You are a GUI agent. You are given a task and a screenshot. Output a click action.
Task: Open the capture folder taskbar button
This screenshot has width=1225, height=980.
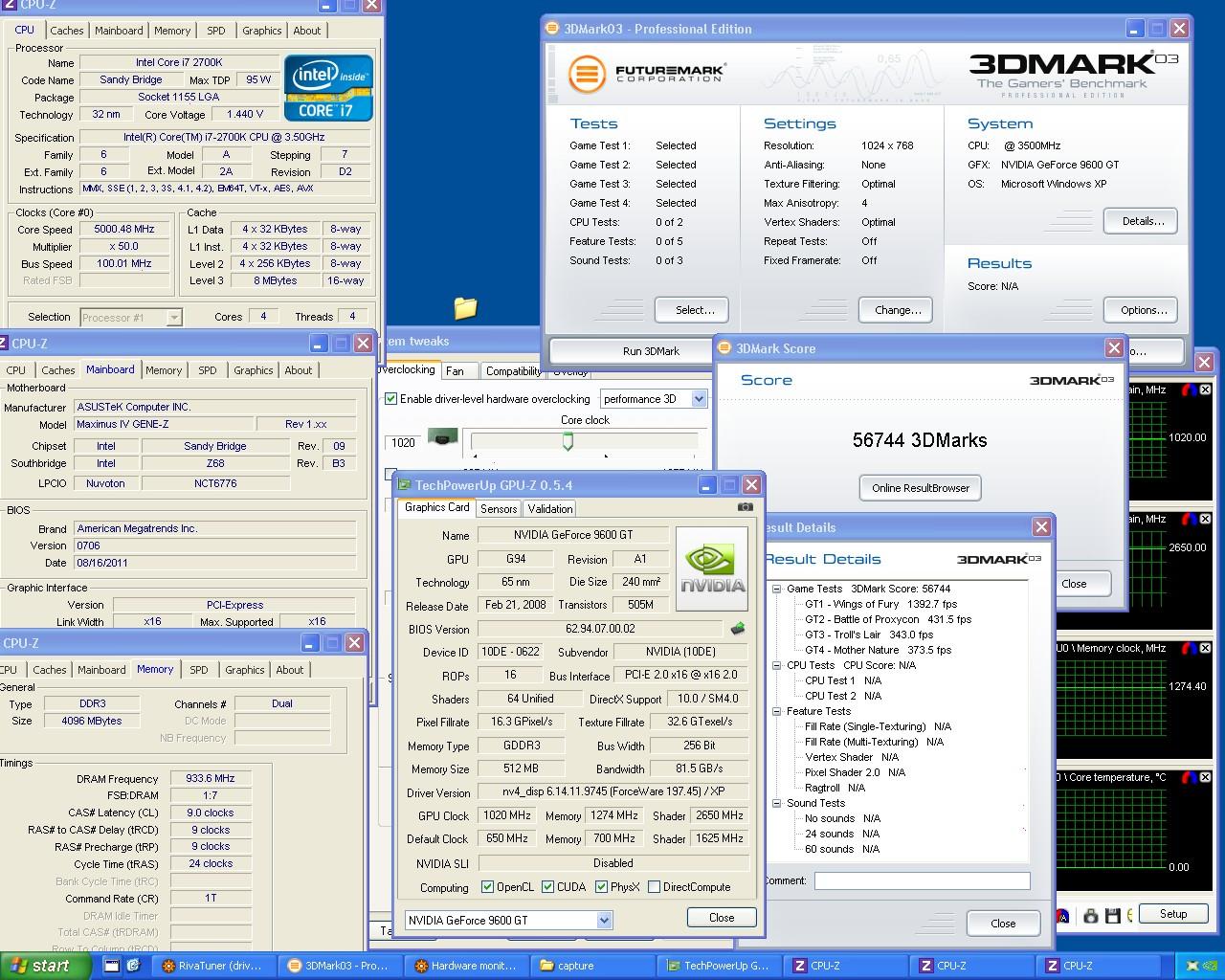pos(592,966)
